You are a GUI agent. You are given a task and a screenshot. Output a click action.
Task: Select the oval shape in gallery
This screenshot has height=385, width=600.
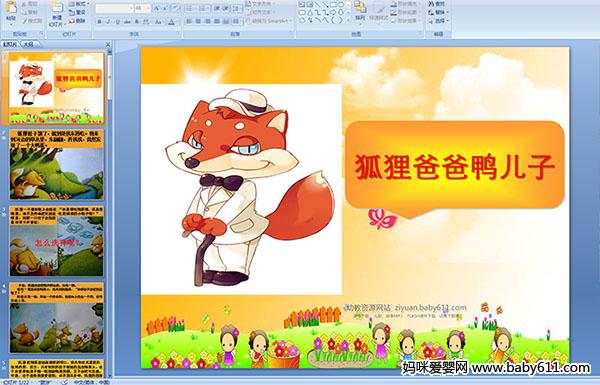[x=341, y=5]
